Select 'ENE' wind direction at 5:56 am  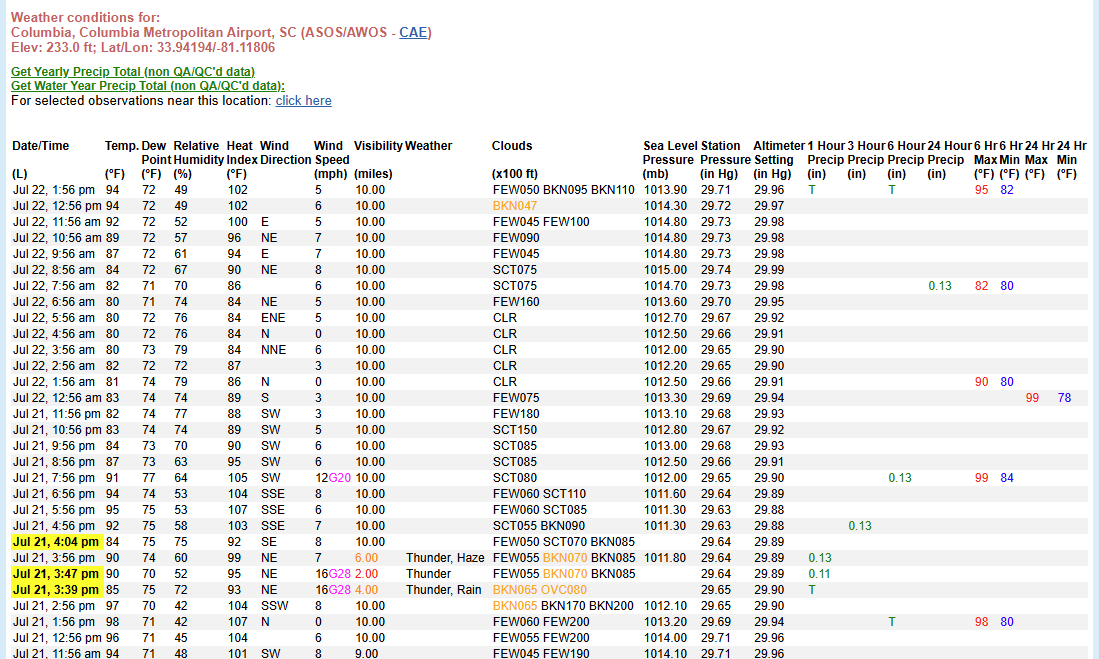pos(273,318)
